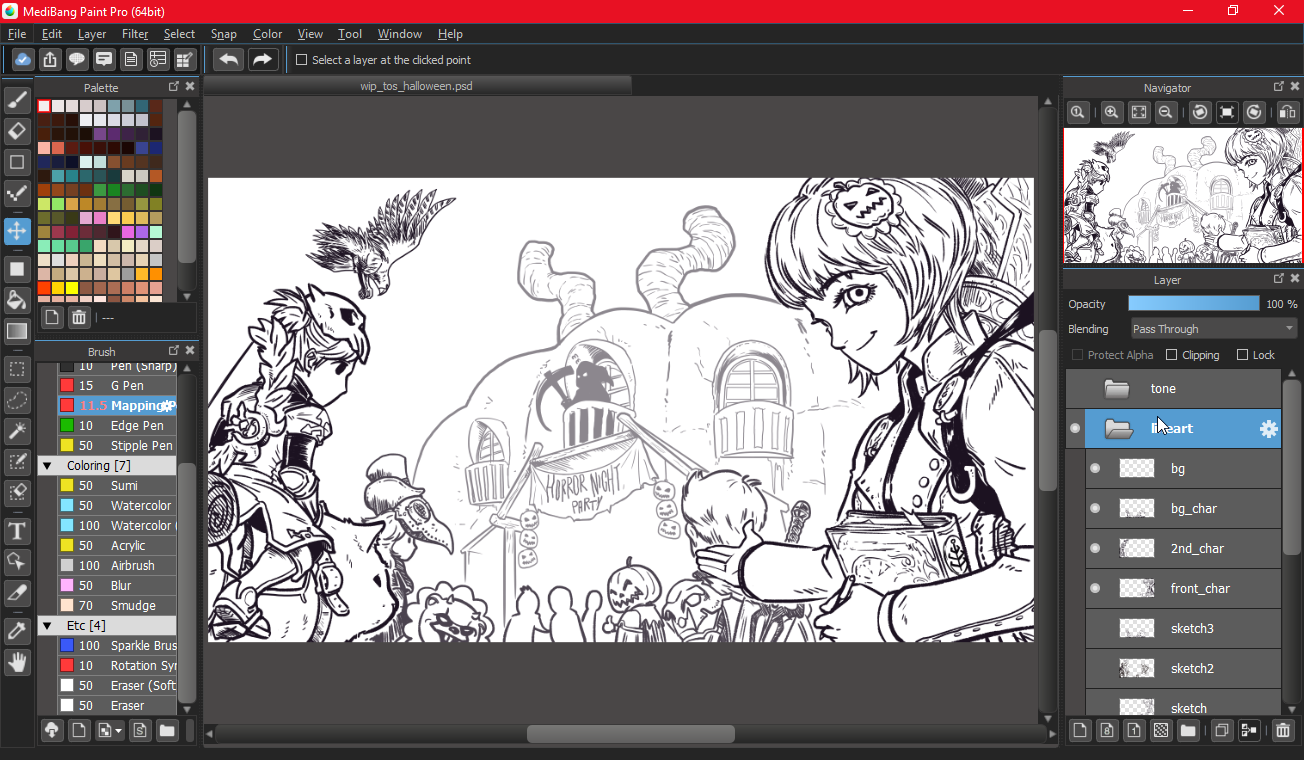Collapse the Coloring brush group

pos(47,466)
